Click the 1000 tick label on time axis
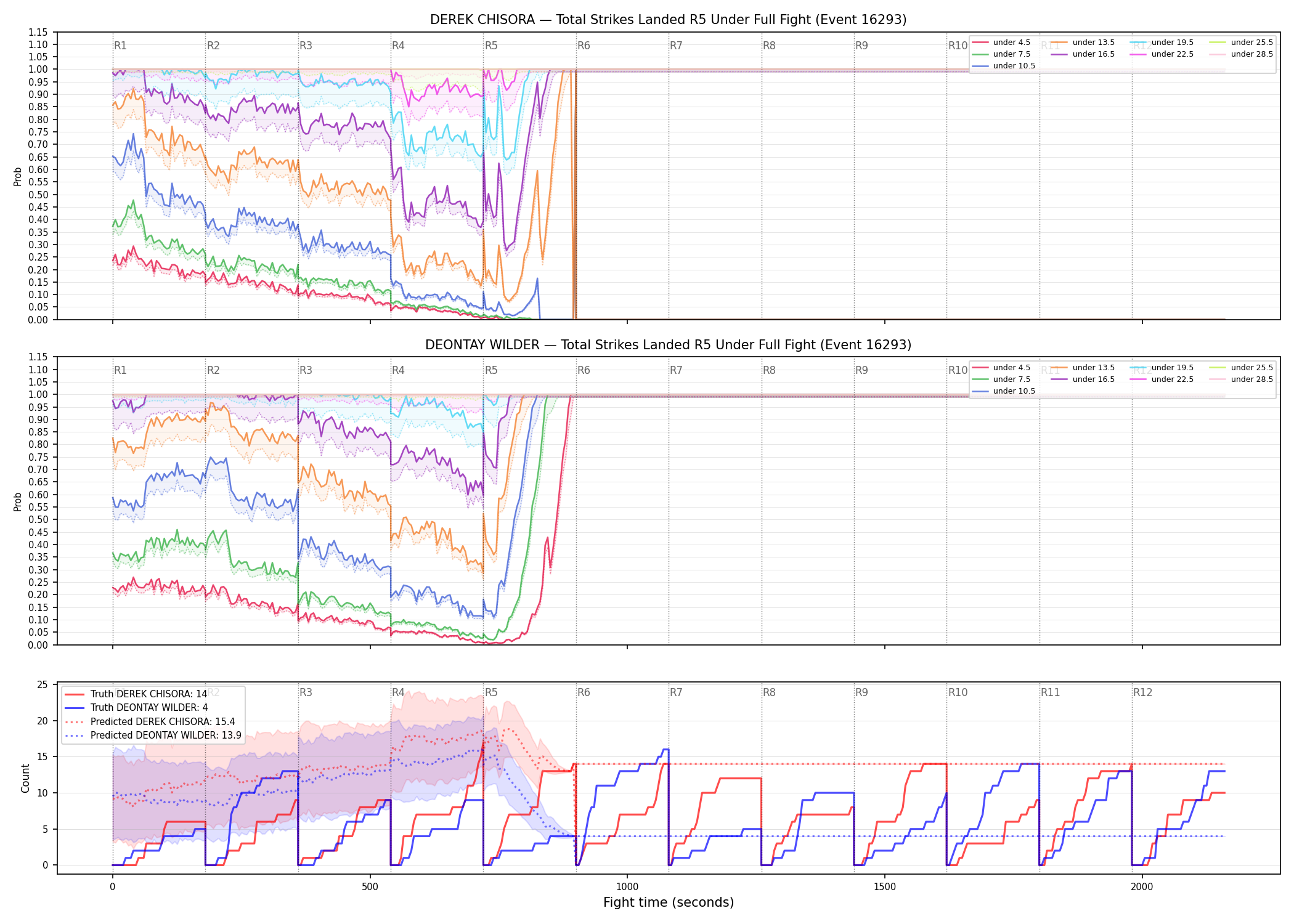1294x924 pixels. pos(627,886)
